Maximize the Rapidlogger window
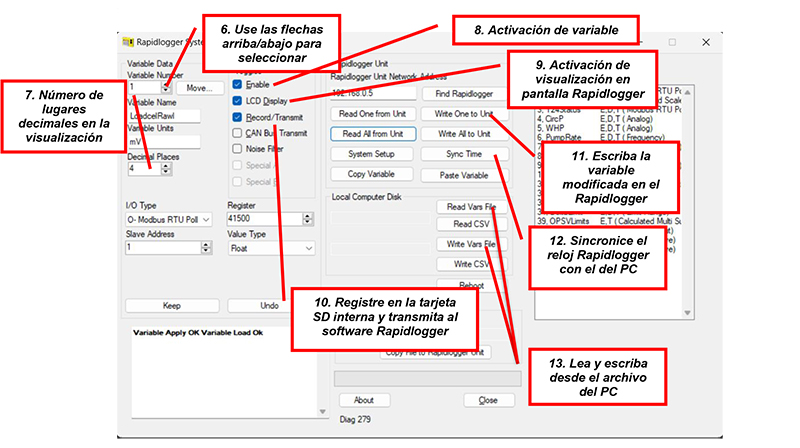Screen dimensions: 800x448 (x=672, y=42)
